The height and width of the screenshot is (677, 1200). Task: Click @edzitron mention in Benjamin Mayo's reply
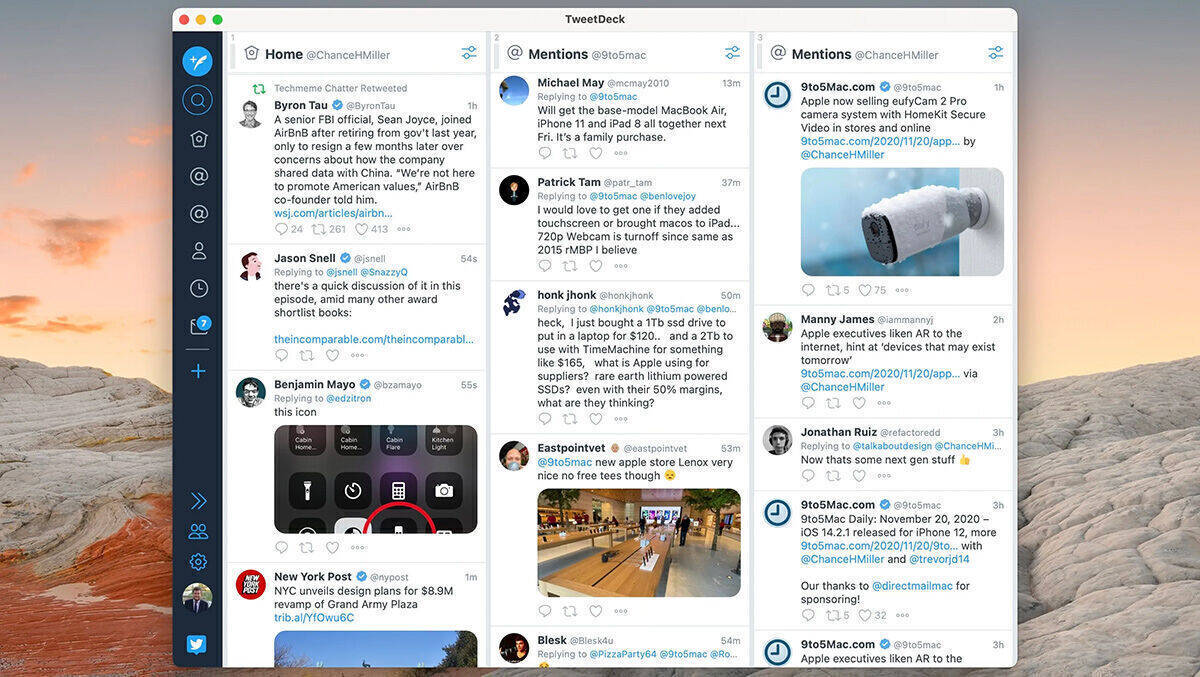pyautogui.click(x=349, y=398)
